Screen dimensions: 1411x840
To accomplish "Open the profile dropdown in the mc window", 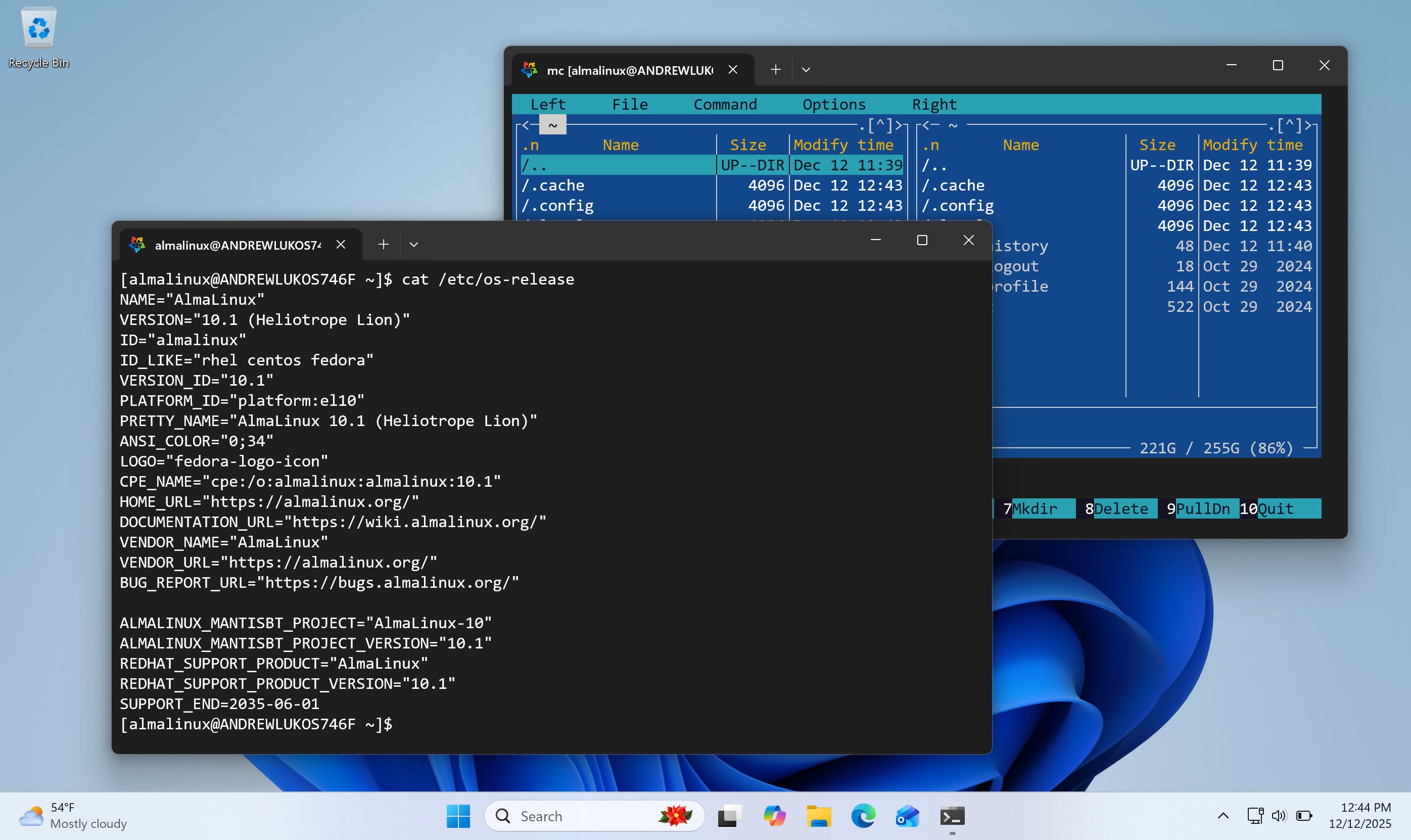I will click(806, 69).
